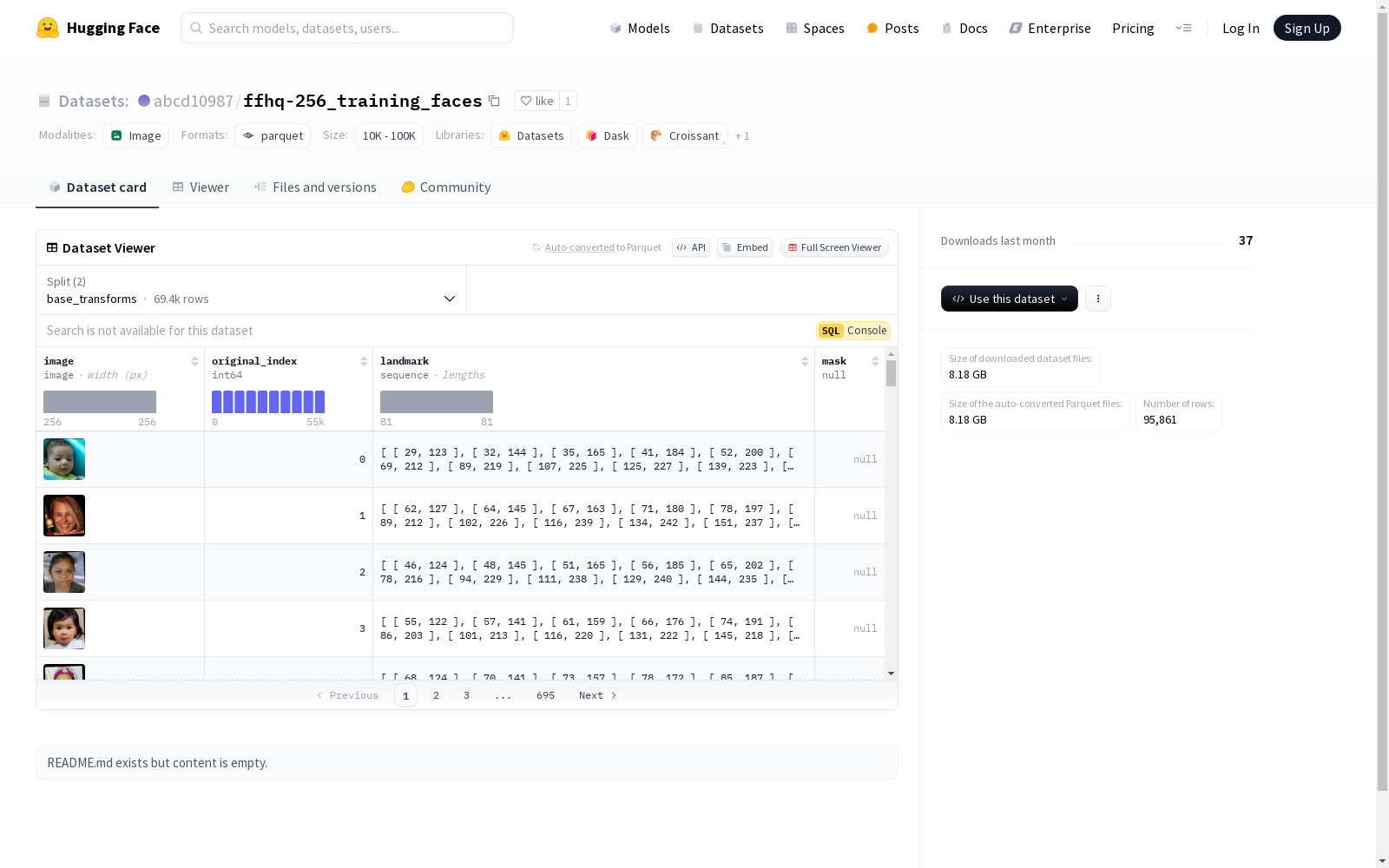
Task: Click the Image modality tag
Action: tap(136, 135)
